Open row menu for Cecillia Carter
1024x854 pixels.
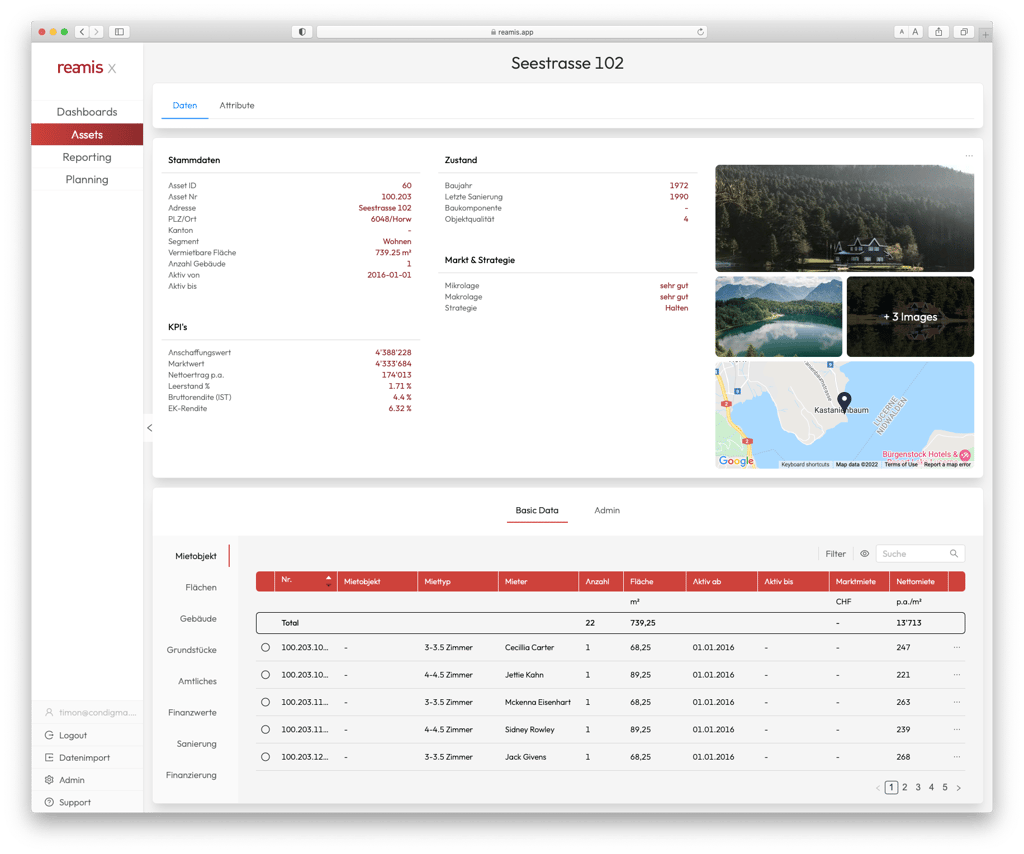(957, 647)
